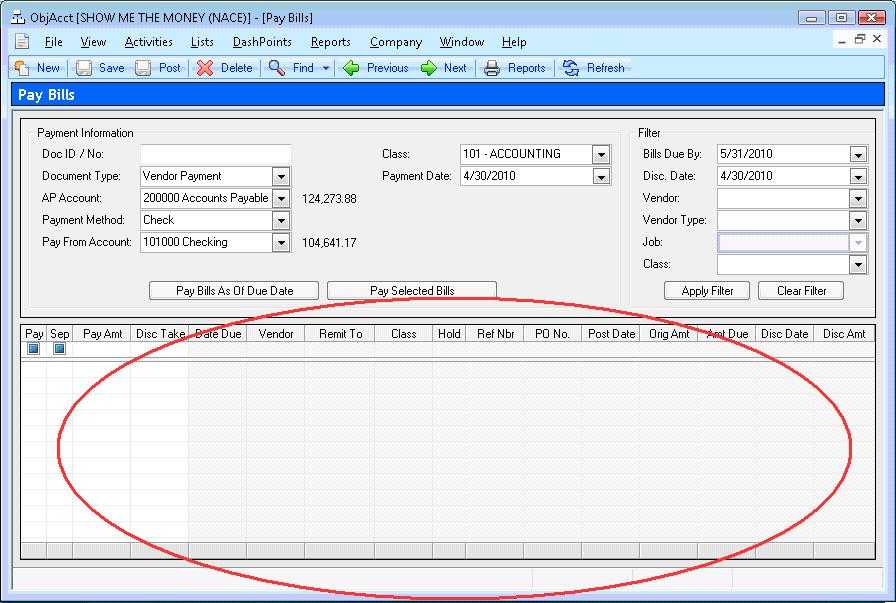Toggle the Pay column checkbox

pyautogui.click(x=33, y=349)
